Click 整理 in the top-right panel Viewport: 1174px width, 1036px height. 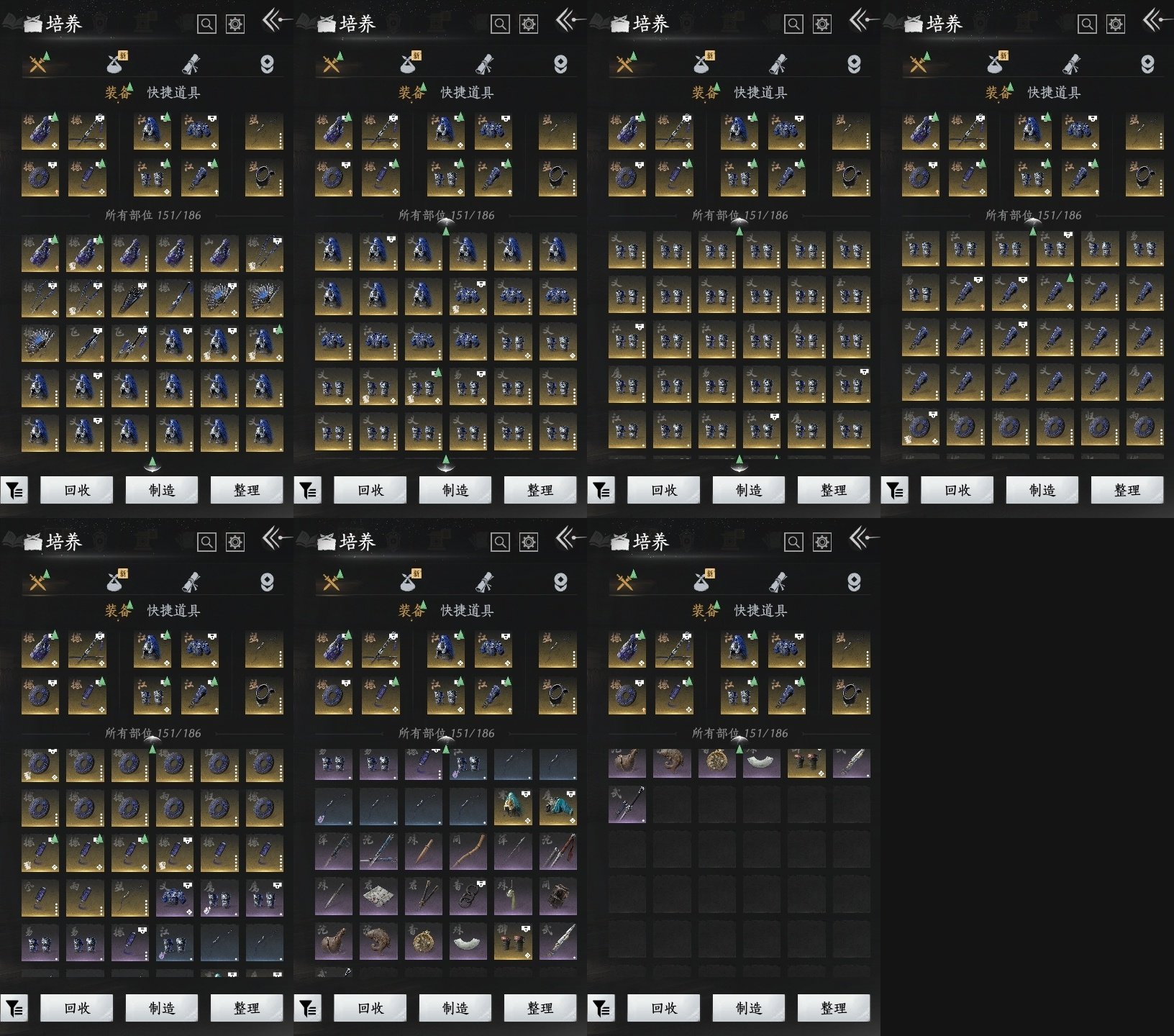[x=1127, y=491]
